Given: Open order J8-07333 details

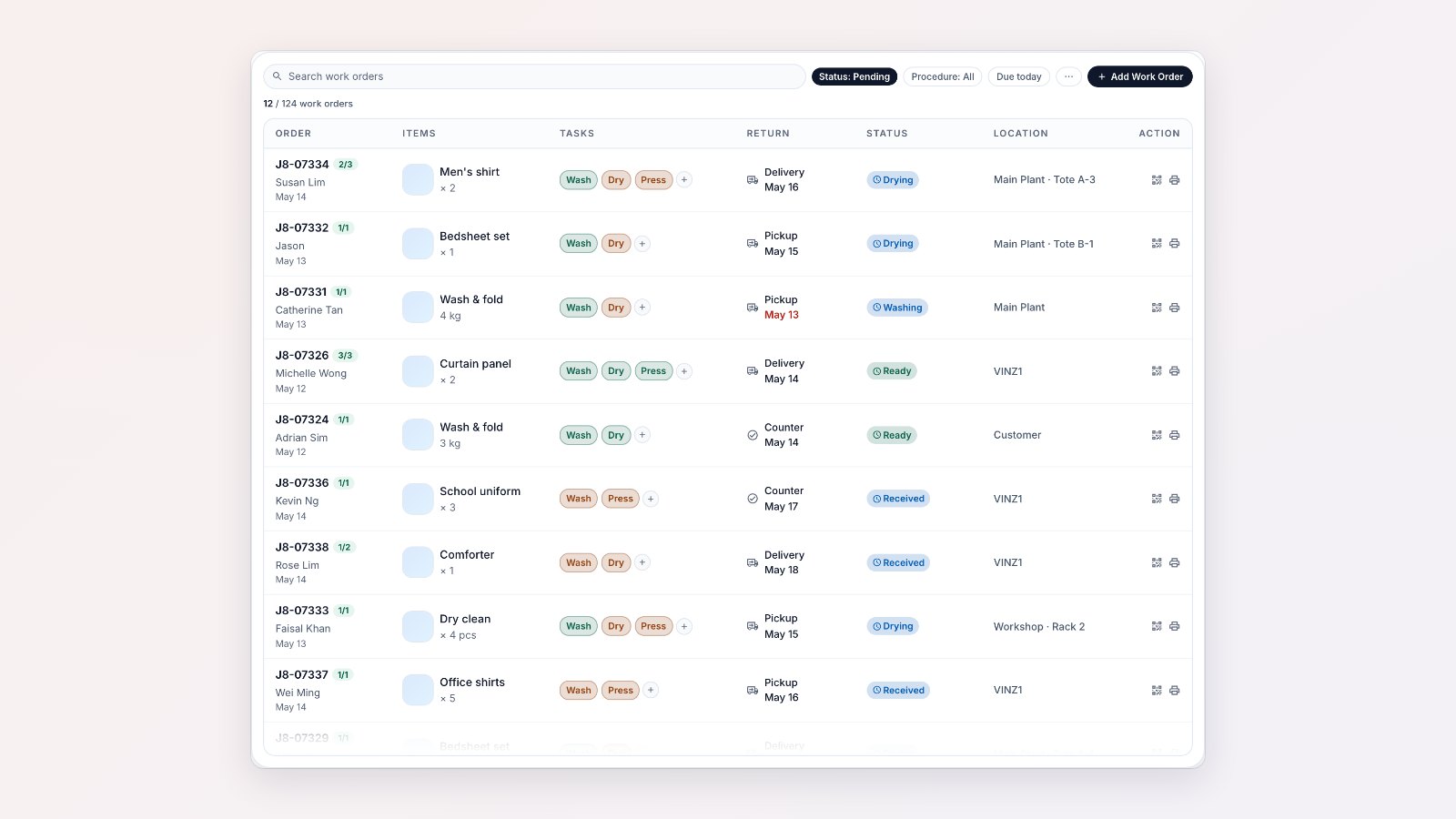Looking at the screenshot, I should [302, 611].
